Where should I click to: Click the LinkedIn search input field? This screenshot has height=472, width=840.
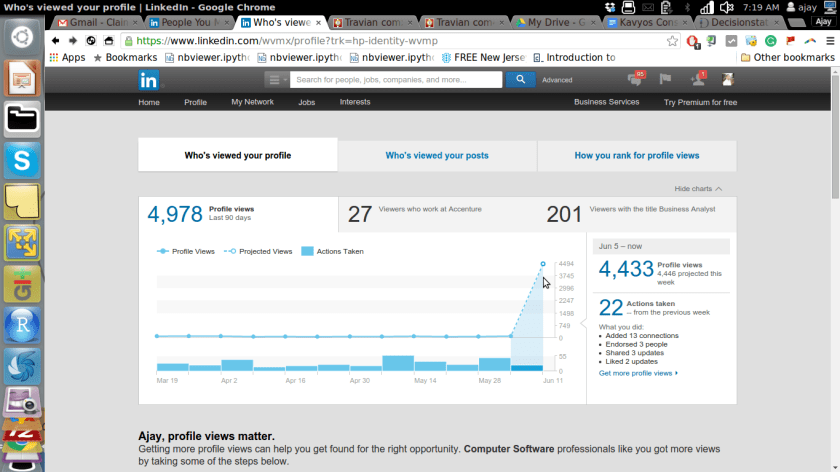(396, 80)
